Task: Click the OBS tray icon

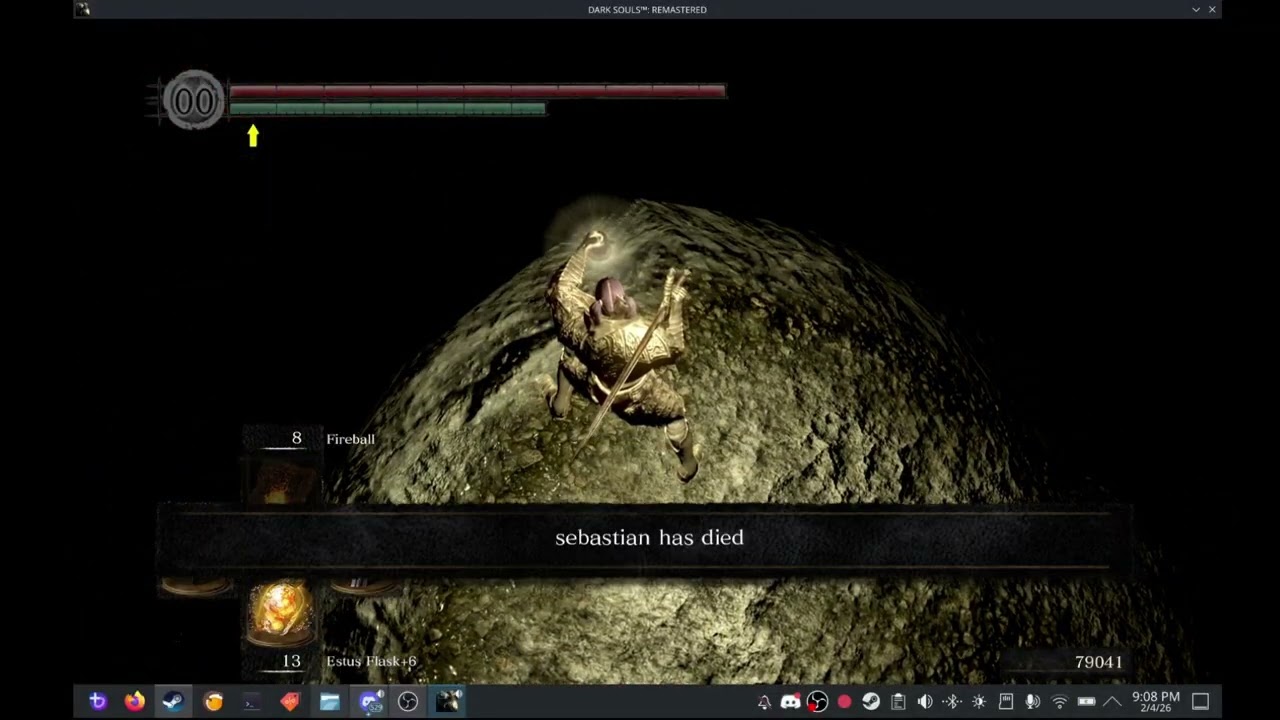Action: (x=817, y=702)
